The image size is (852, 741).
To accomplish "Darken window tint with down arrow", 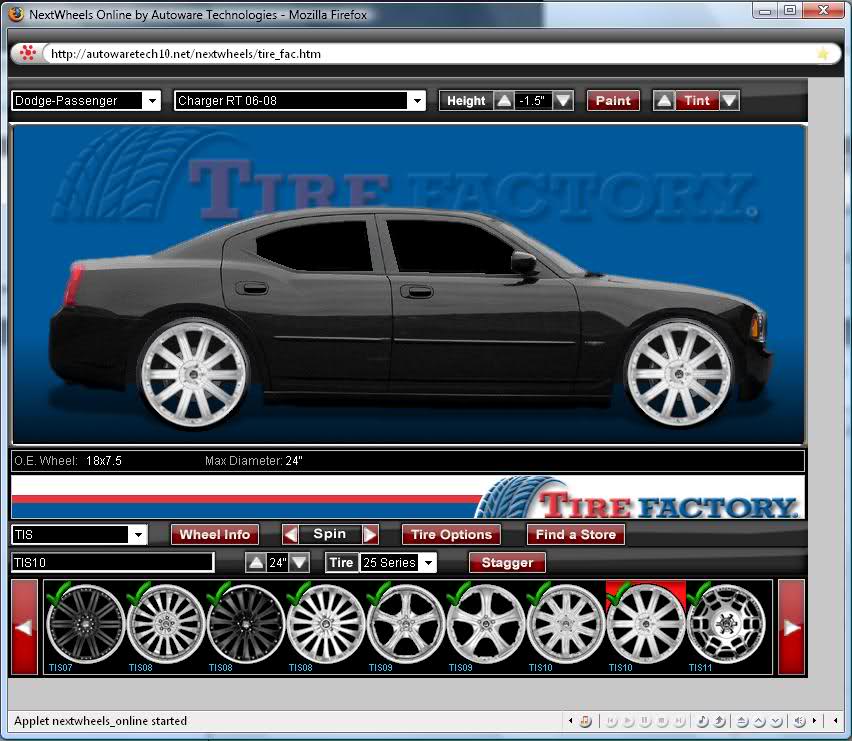I will (729, 101).
